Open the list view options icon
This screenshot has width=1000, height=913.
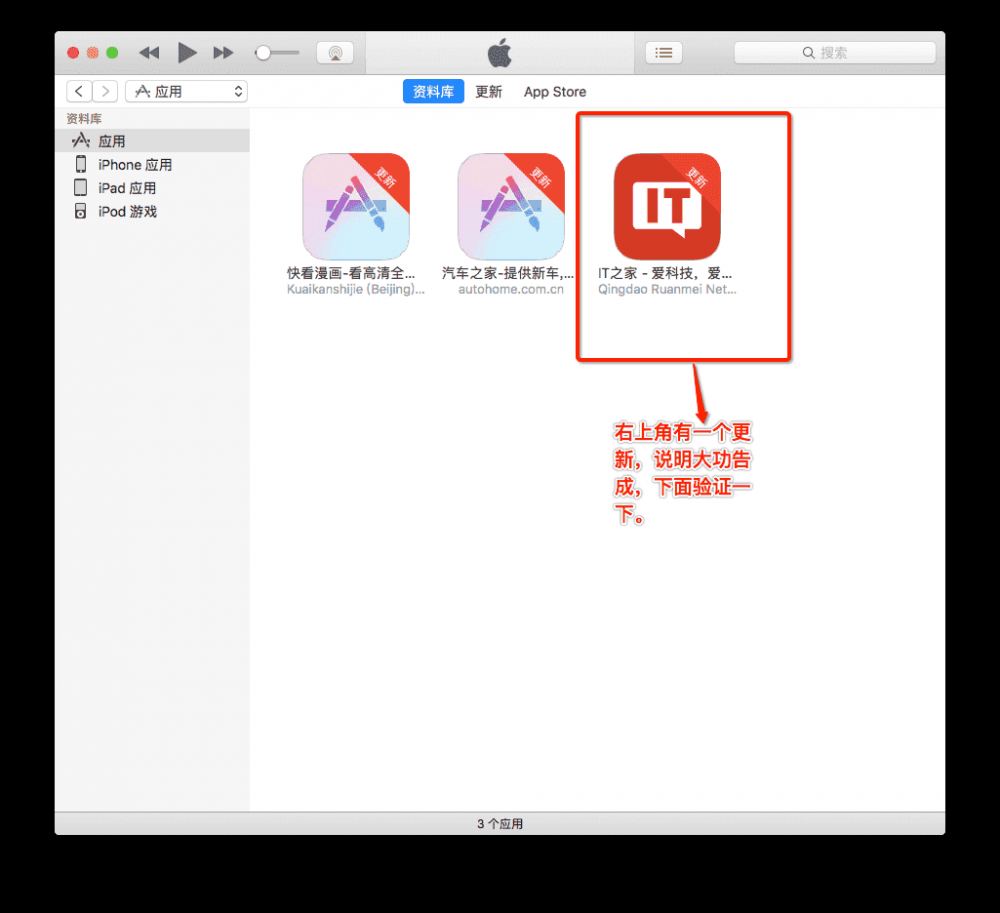(x=664, y=52)
